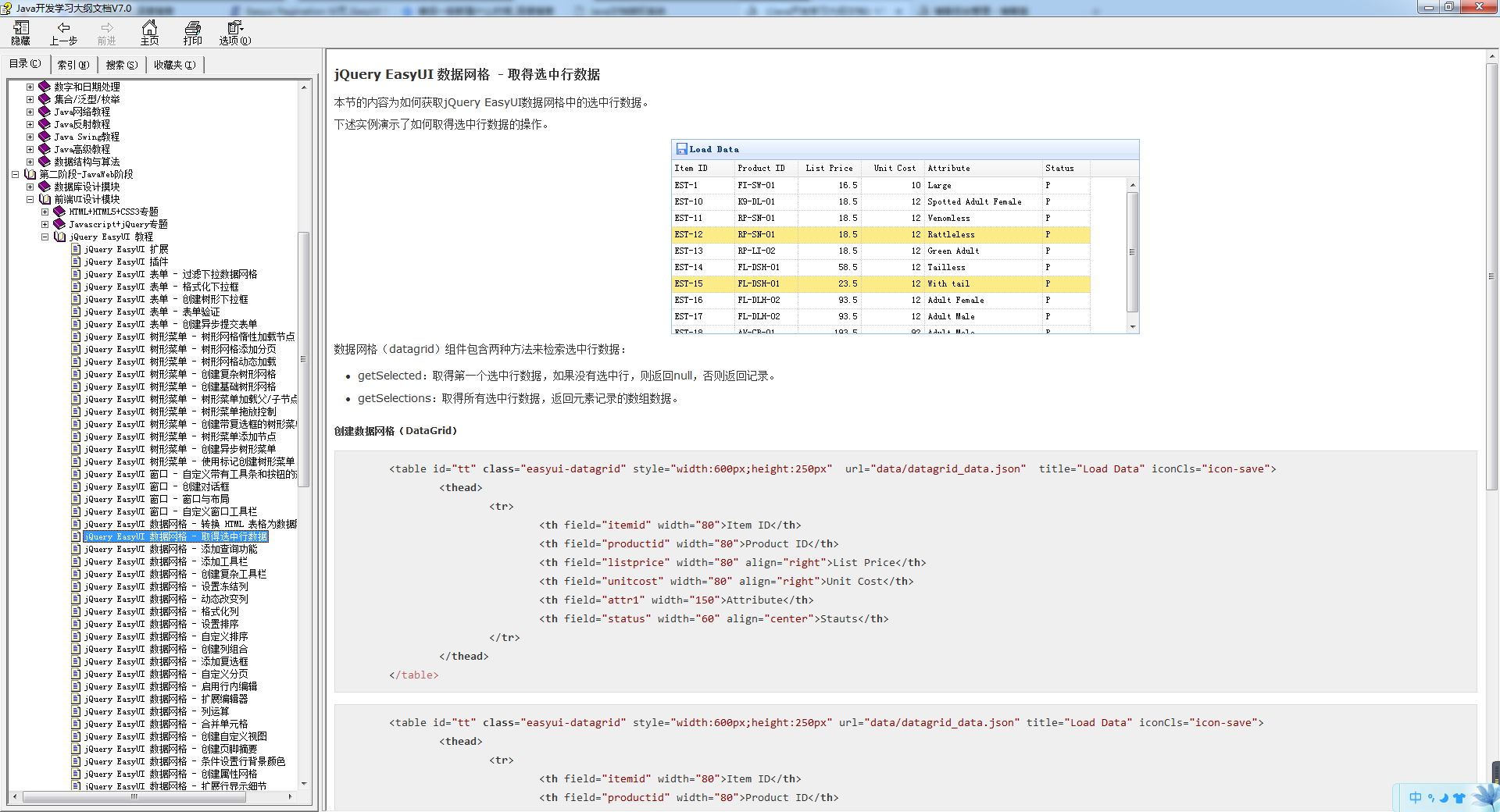The width and height of the screenshot is (1500, 812).
Task: Open the 选项 (Options) toolbar icon
Action: (x=234, y=33)
